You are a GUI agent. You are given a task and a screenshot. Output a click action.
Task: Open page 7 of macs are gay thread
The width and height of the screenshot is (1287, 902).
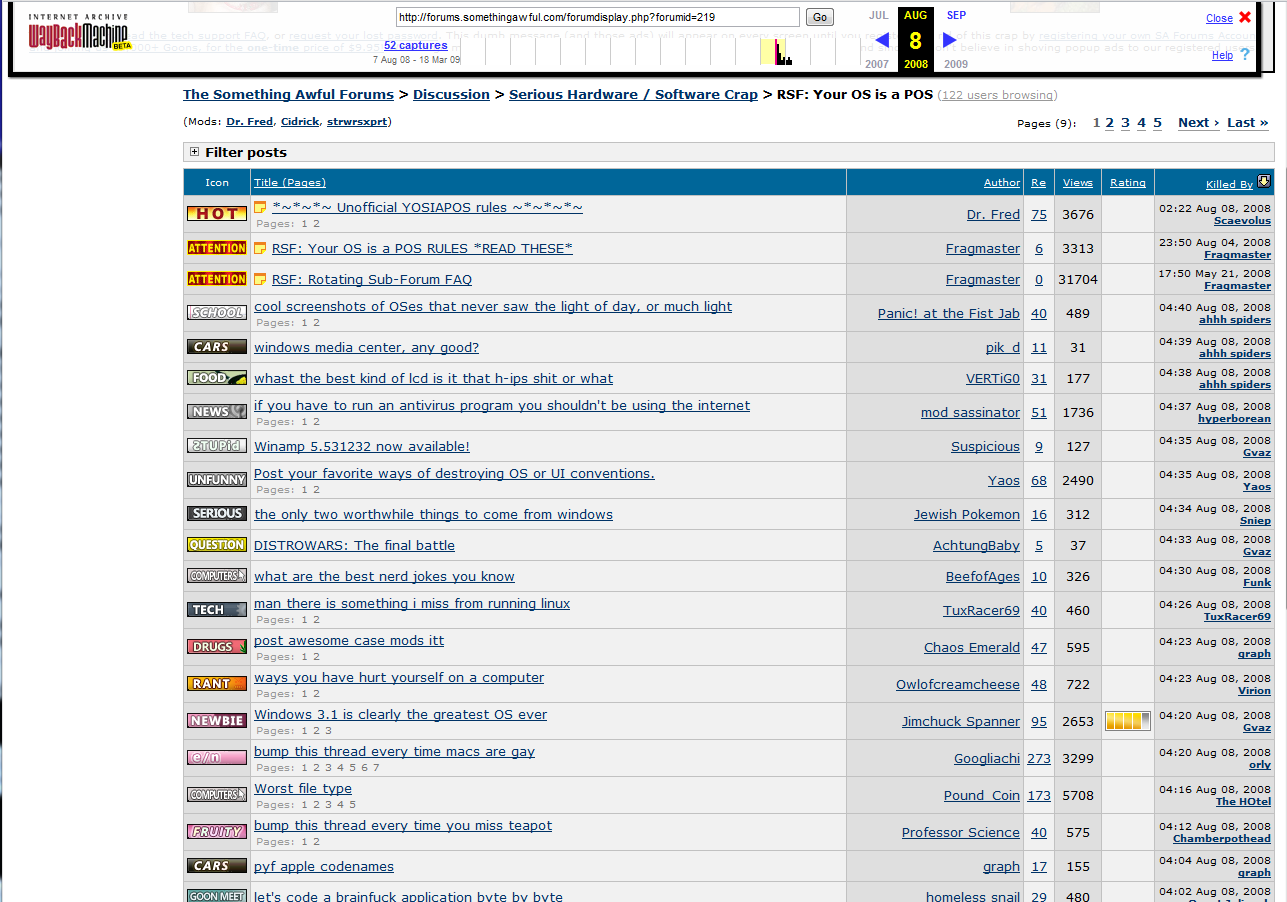pyautogui.click(x=376, y=768)
